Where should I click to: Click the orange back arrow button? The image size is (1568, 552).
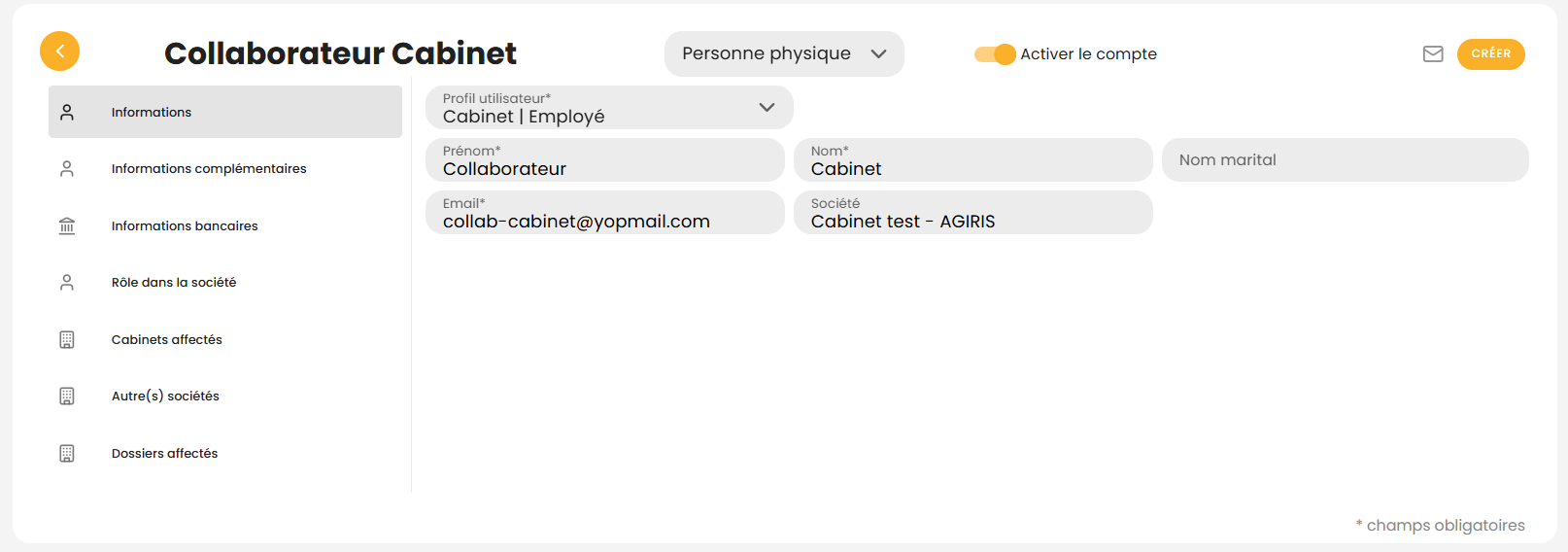(x=59, y=52)
